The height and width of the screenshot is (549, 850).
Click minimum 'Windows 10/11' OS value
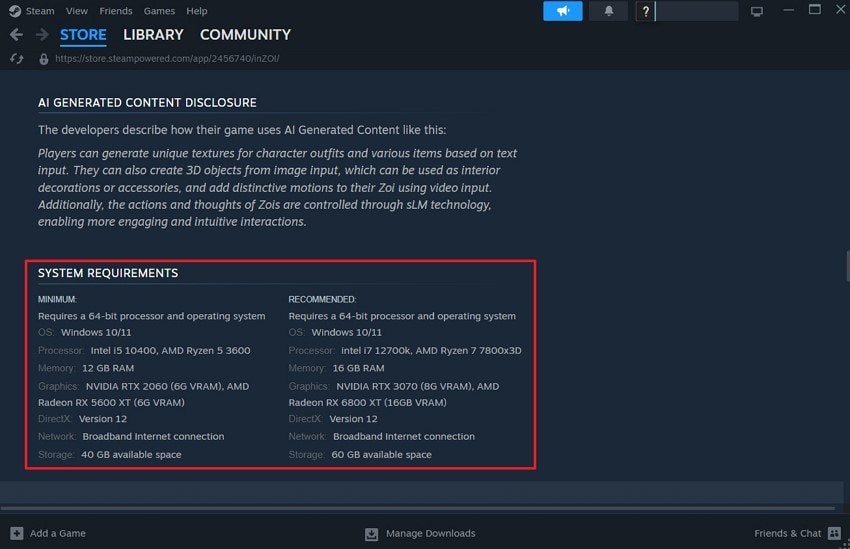tap(96, 332)
